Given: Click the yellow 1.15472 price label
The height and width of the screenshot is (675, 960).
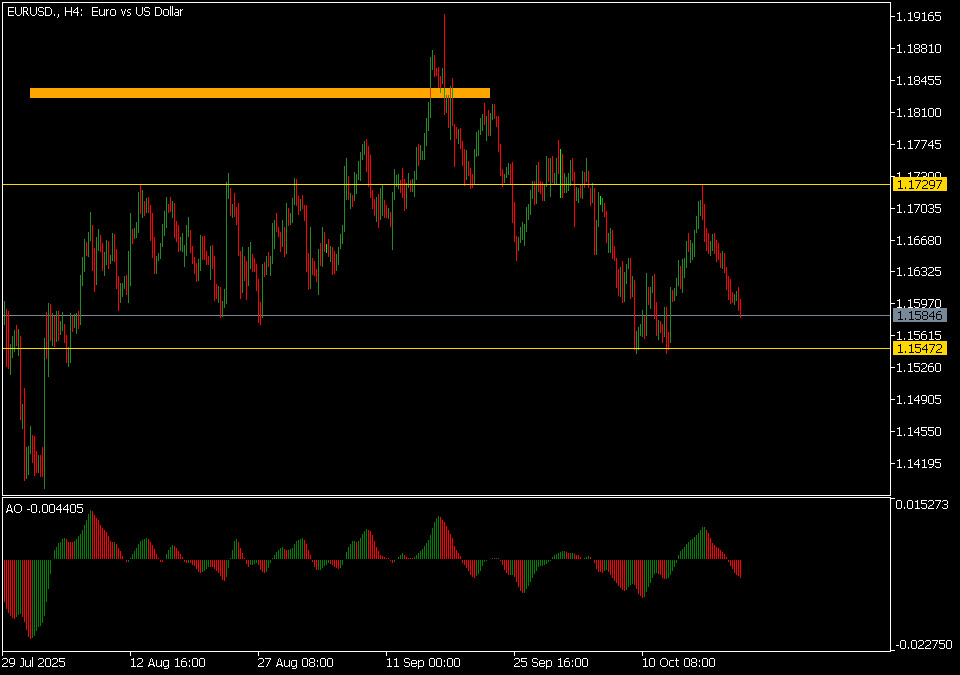Looking at the screenshot, I should (920, 348).
